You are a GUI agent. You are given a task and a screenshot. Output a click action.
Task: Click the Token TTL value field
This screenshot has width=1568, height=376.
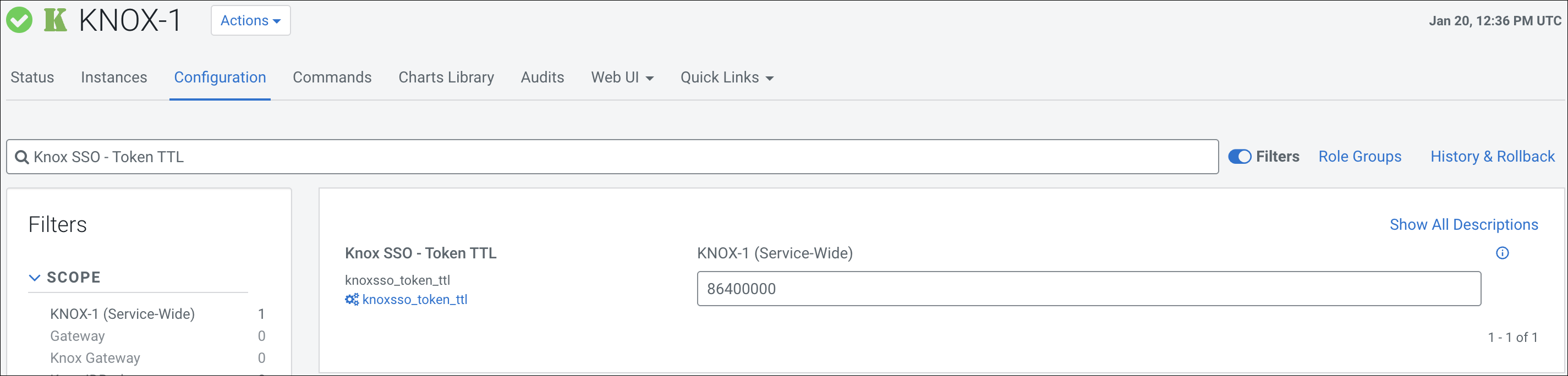tap(1088, 289)
